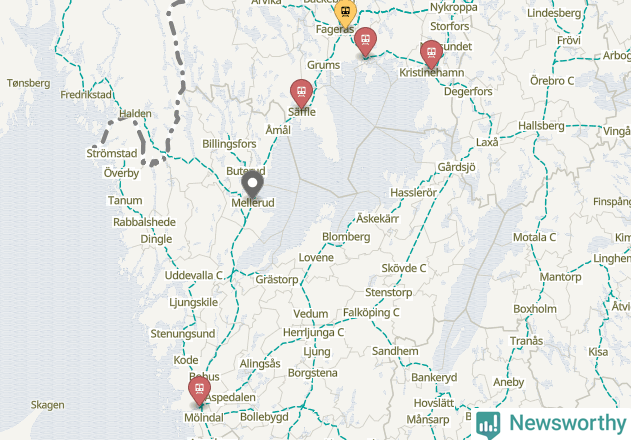
Task: Click the Skövde C station label
Action: pyautogui.click(x=404, y=268)
